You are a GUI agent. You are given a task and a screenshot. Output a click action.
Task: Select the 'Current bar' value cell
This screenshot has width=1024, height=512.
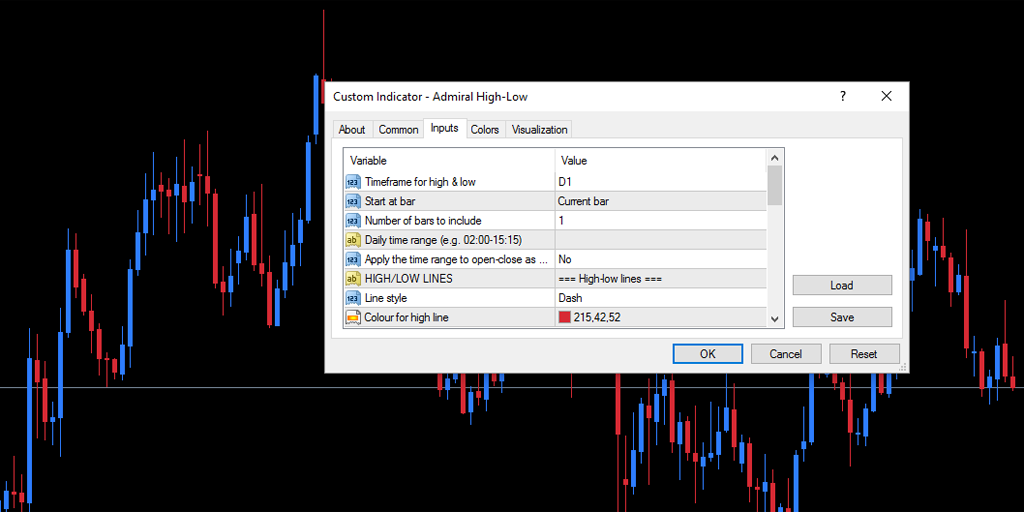pos(661,201)
